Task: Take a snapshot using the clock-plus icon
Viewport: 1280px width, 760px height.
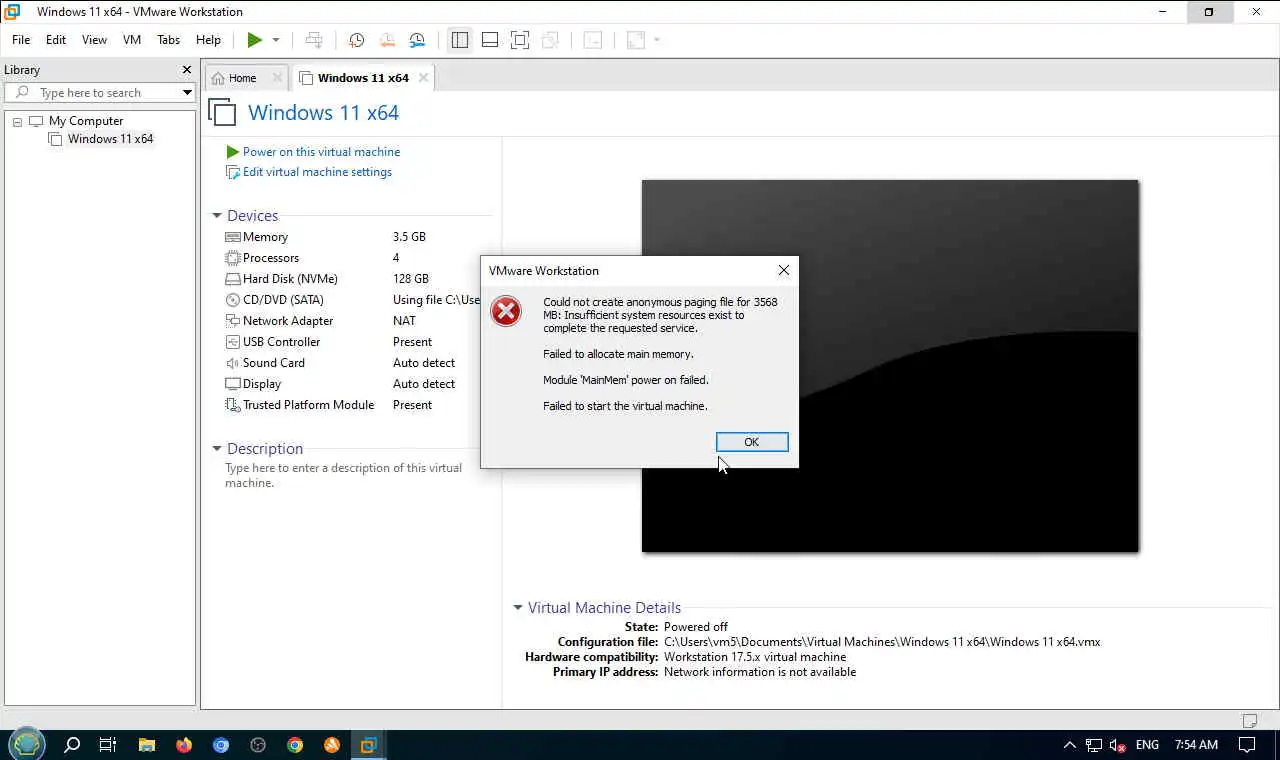Action: [x=356, y=40]
